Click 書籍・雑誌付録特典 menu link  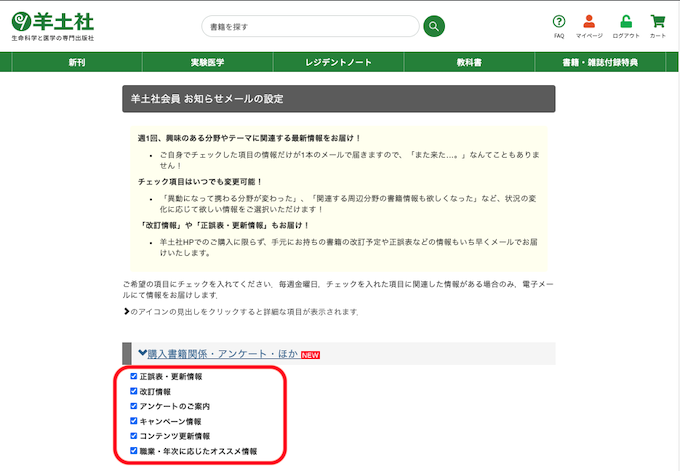coord(600,62)
